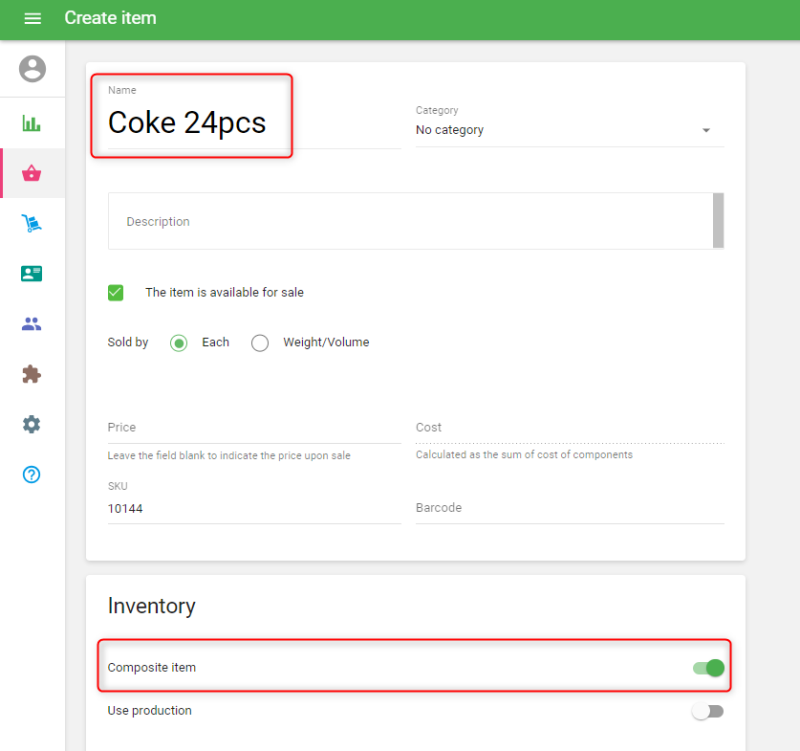Uncheck 'The item is available for sale'
Viewport: 800px width, 751px height.
pos(116,293)
